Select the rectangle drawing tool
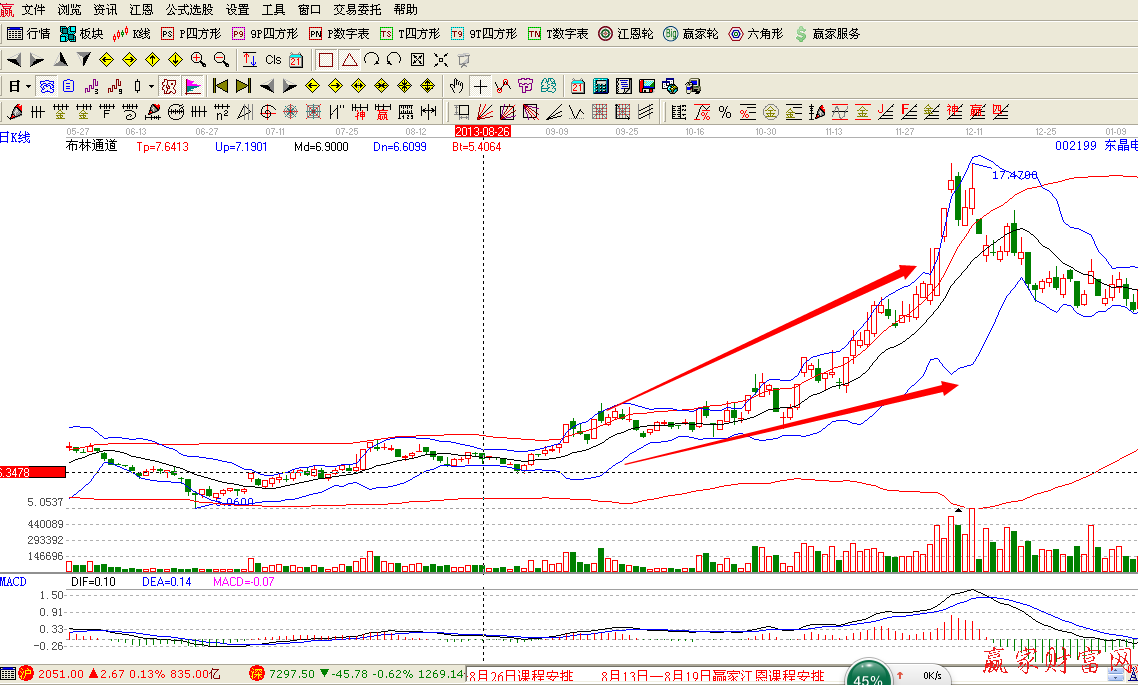 point(325,59)
